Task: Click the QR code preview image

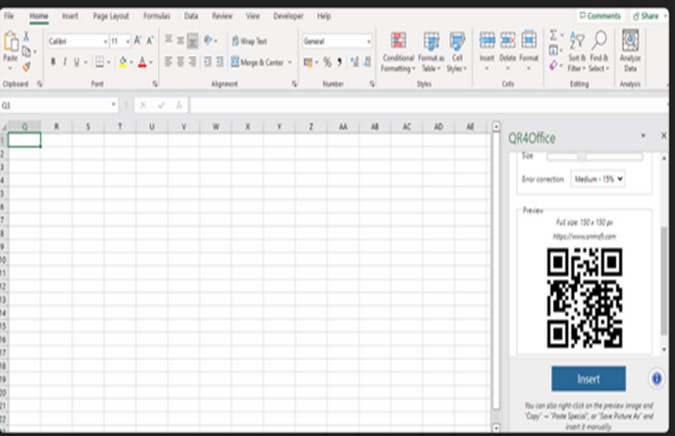Action: [x=585, y=297]
